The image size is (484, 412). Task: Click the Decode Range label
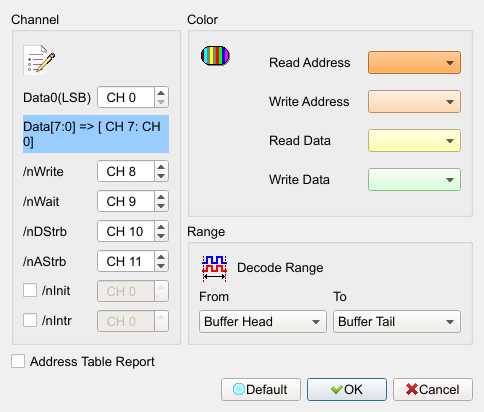(x=280, y=268)
